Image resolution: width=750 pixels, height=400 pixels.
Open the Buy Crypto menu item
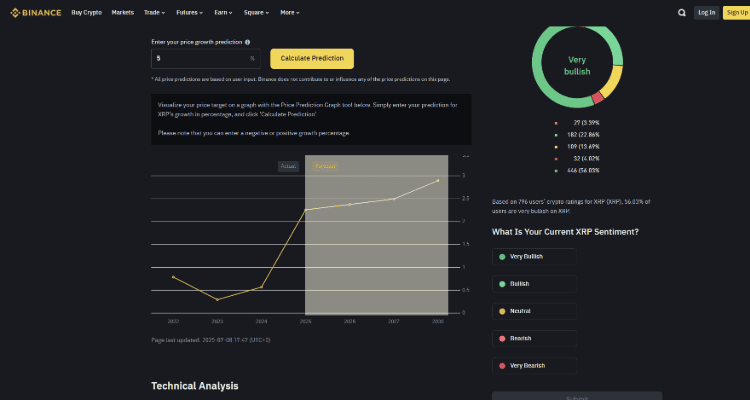click(x=85, y=13)
